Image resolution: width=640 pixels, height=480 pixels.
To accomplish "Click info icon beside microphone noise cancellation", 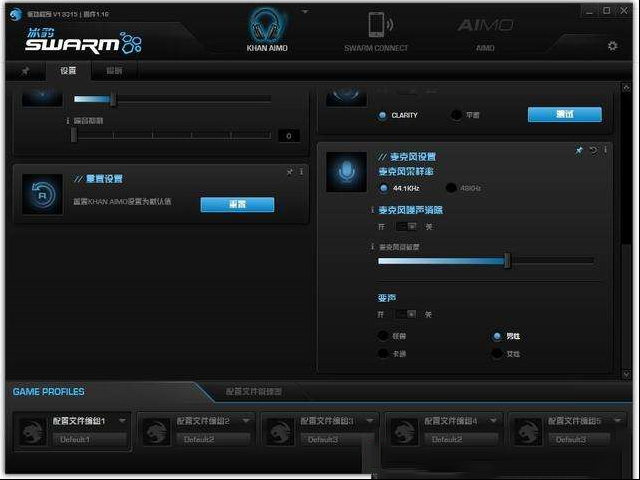I will [x=372, y=210].
